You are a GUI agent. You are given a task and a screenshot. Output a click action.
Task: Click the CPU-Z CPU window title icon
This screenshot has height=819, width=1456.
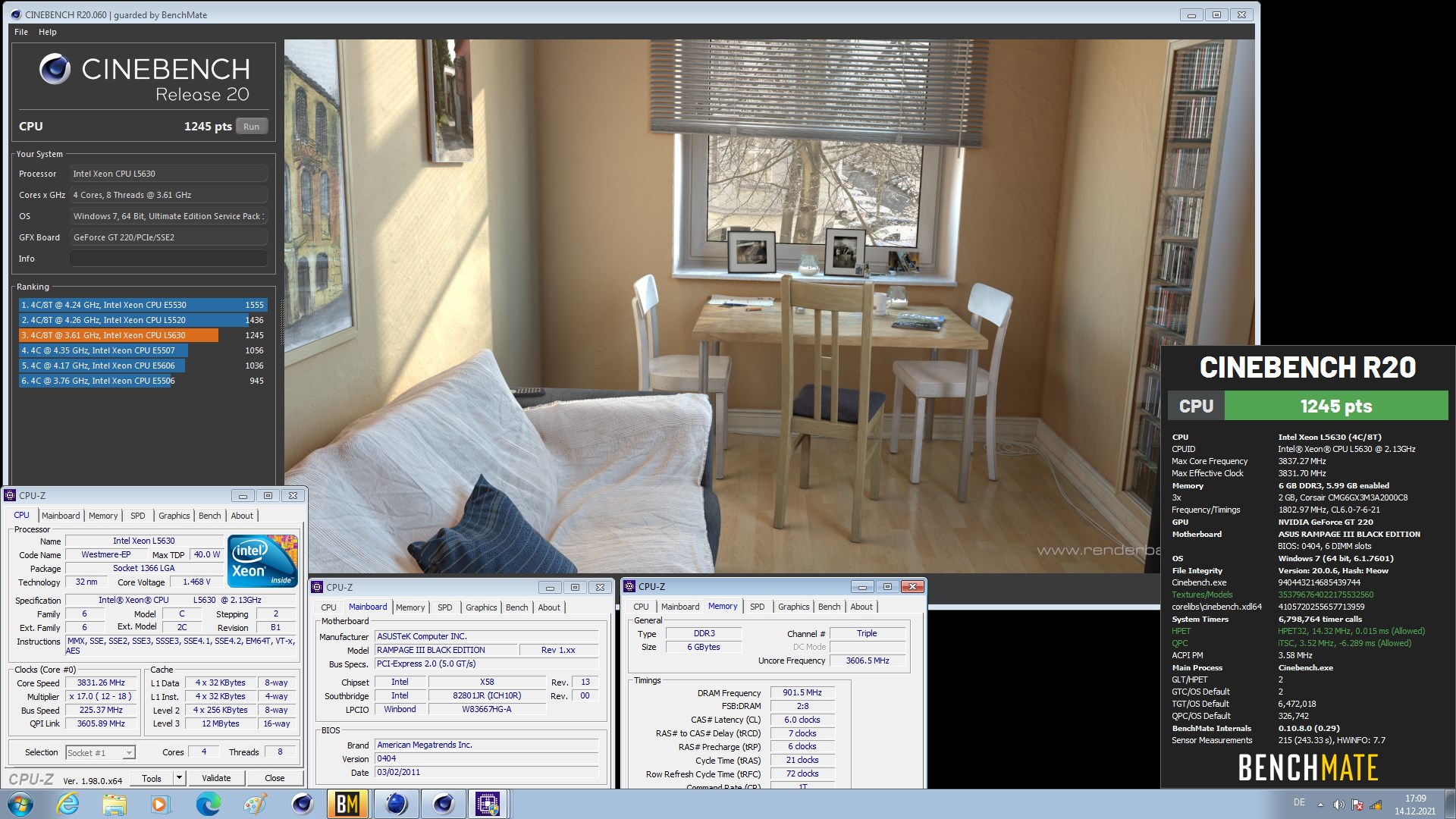10,495
